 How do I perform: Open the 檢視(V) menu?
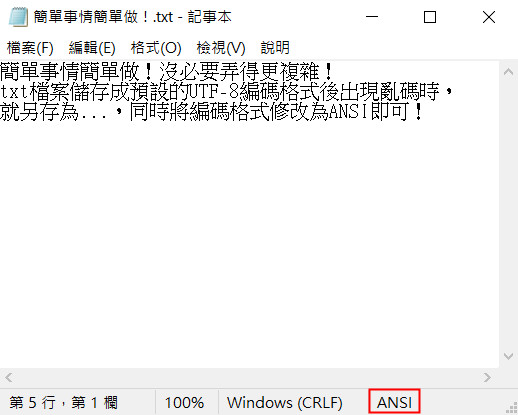click(221, 48)
